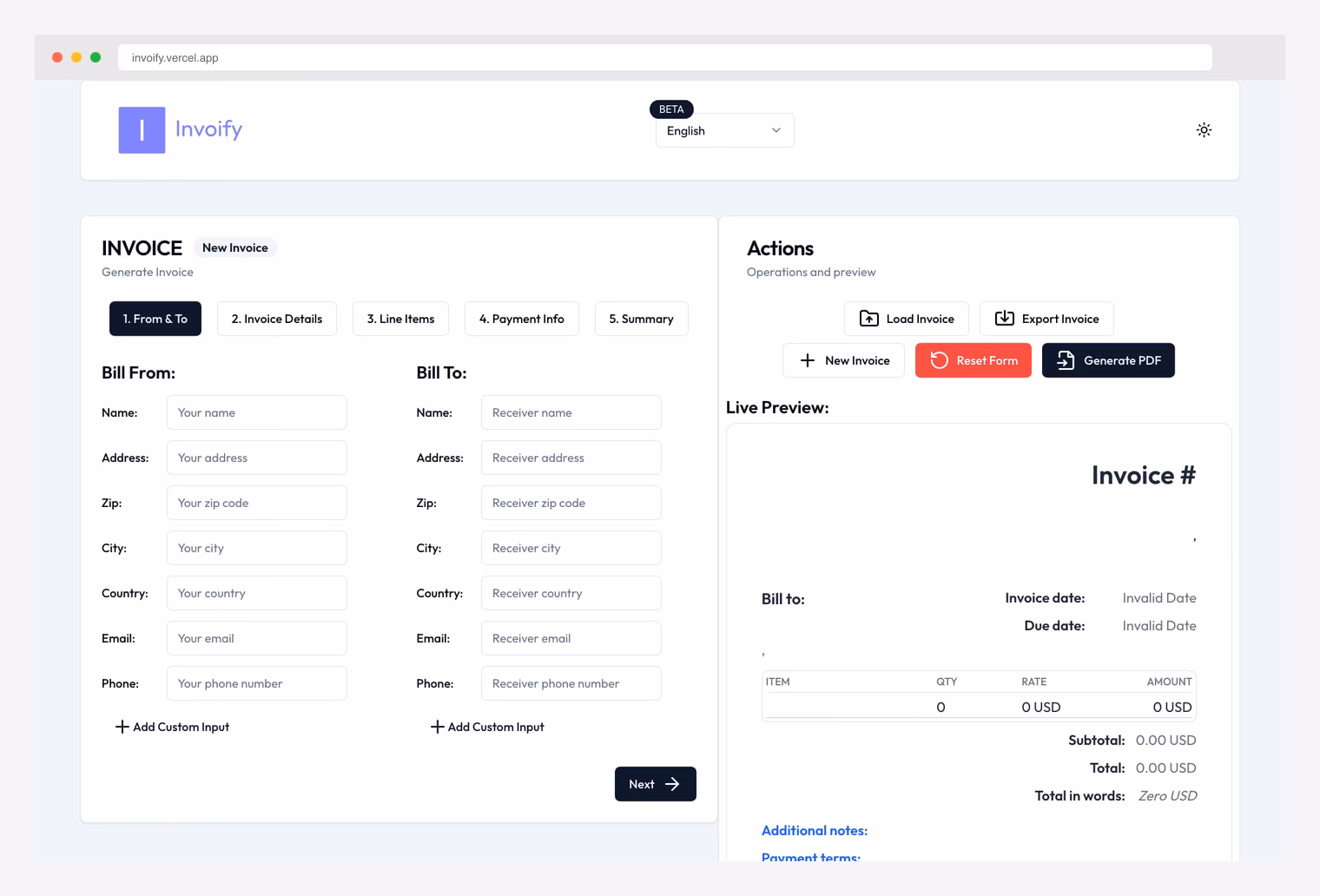
Task: Open the English language dropdown
Action: click(724, 130)
